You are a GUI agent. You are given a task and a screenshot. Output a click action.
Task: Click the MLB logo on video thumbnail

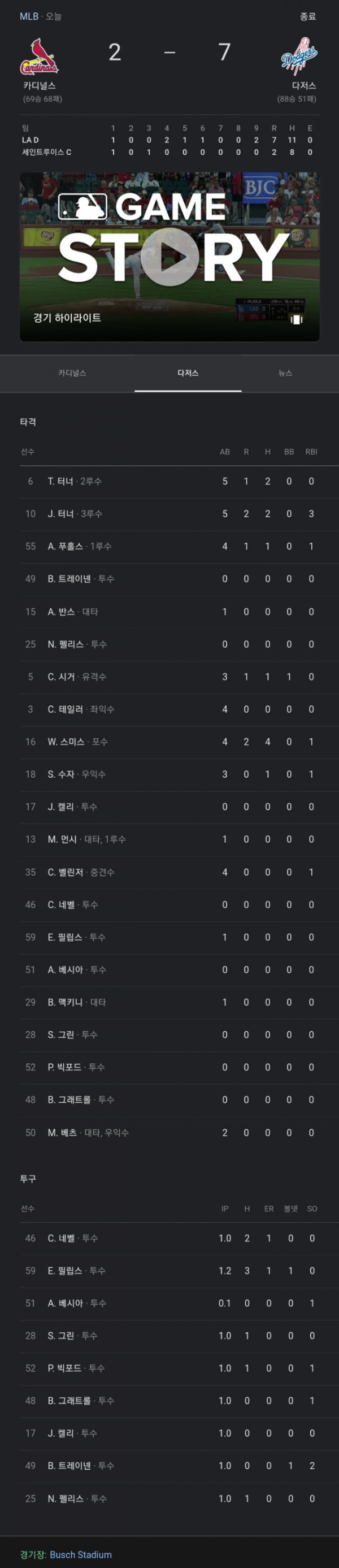coord(82,207)
